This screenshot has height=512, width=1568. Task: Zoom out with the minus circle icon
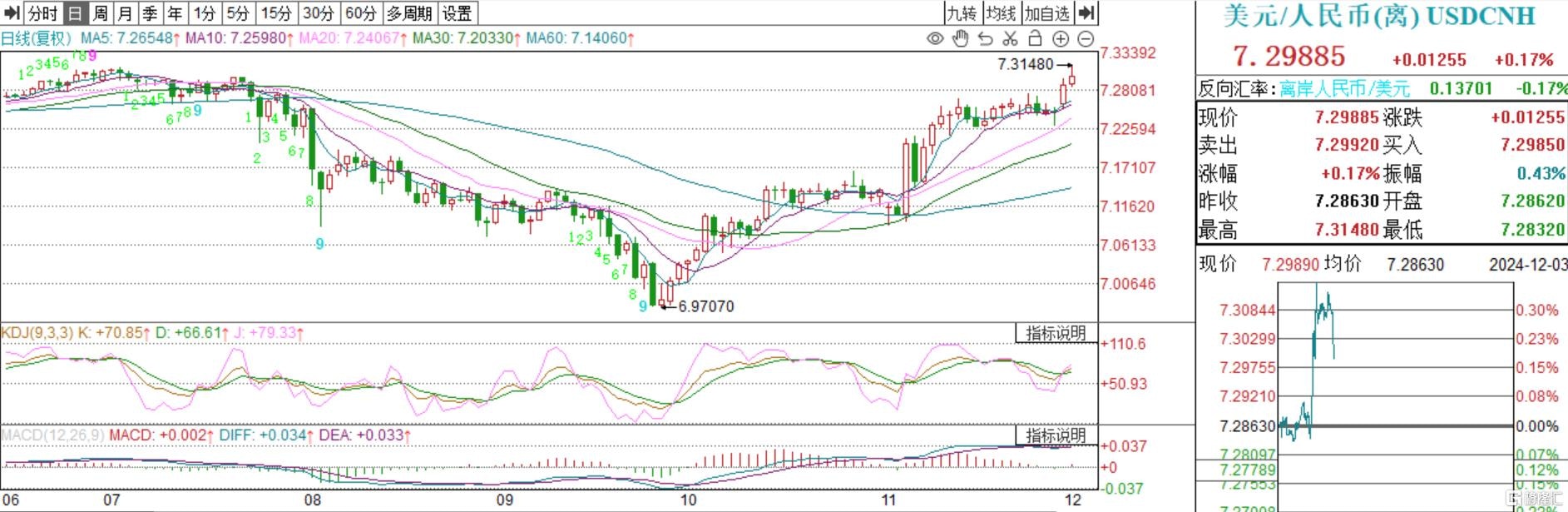point(1086,38)
